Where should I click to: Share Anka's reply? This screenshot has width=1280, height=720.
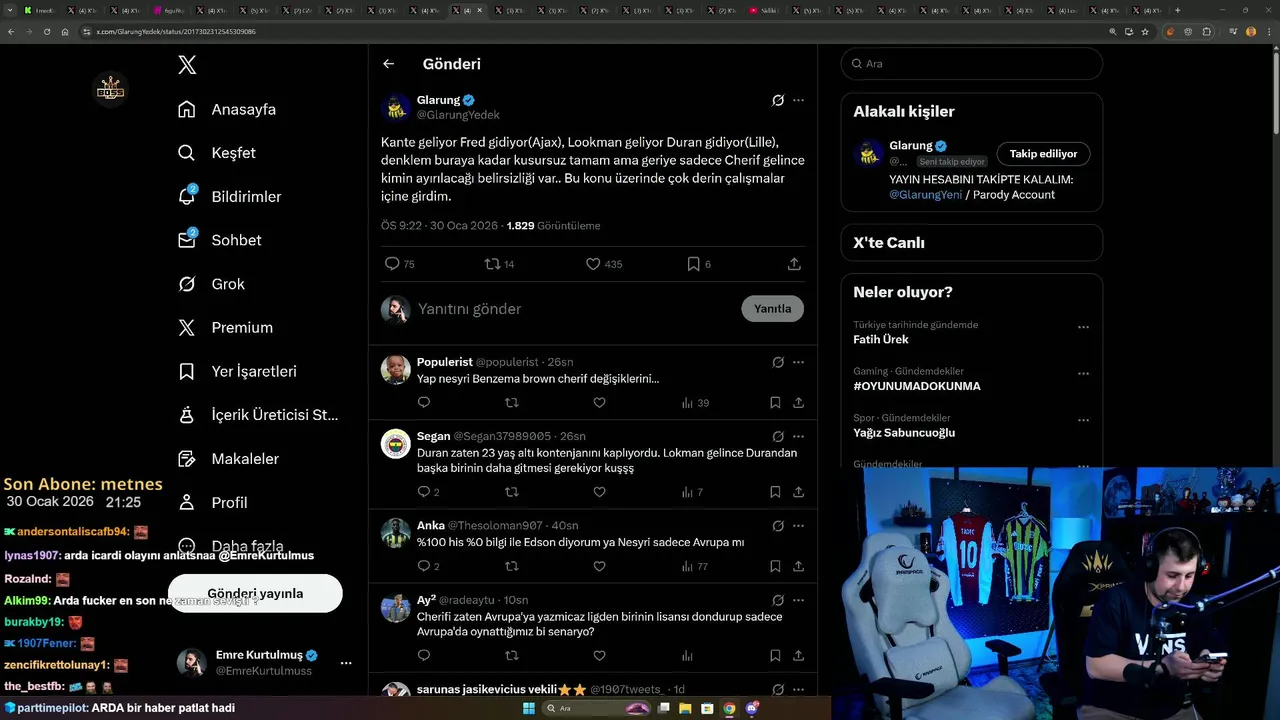pos(798,566)
